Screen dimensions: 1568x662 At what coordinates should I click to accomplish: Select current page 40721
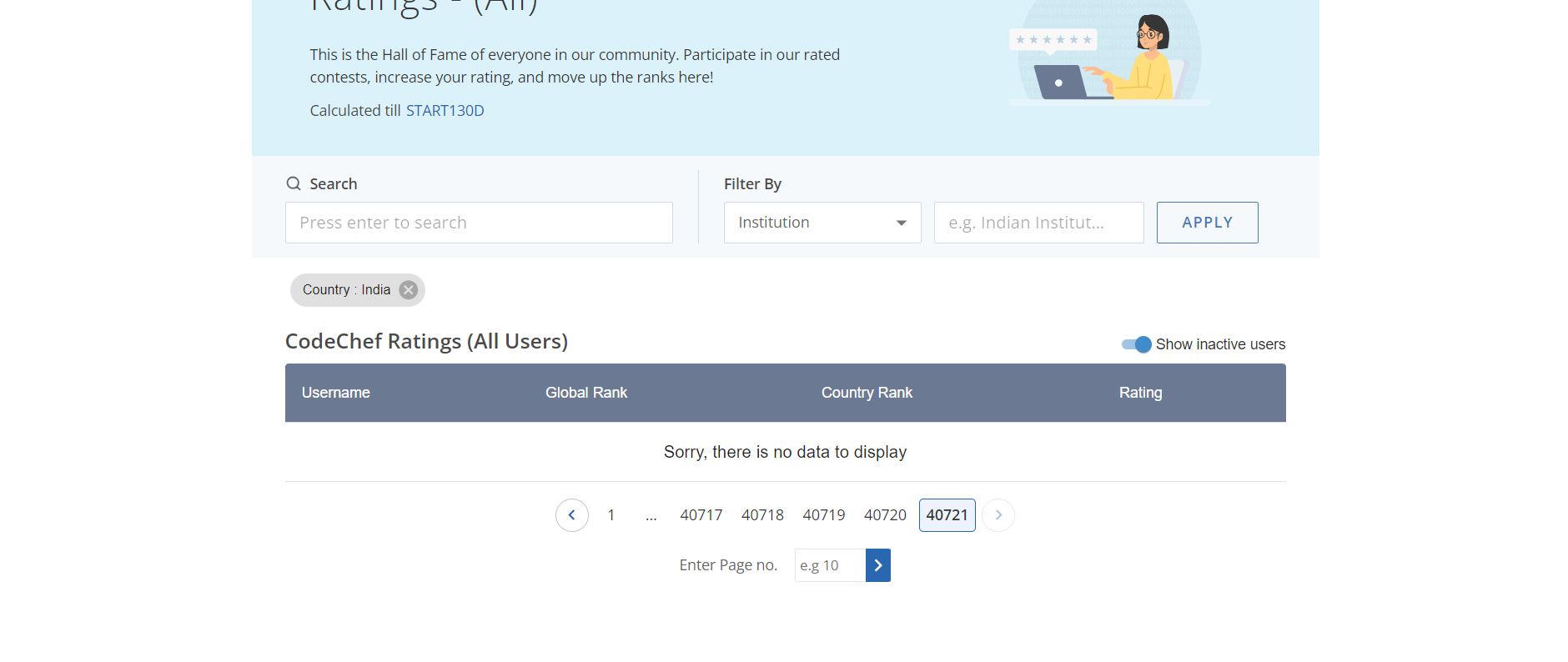click(947, 515)
